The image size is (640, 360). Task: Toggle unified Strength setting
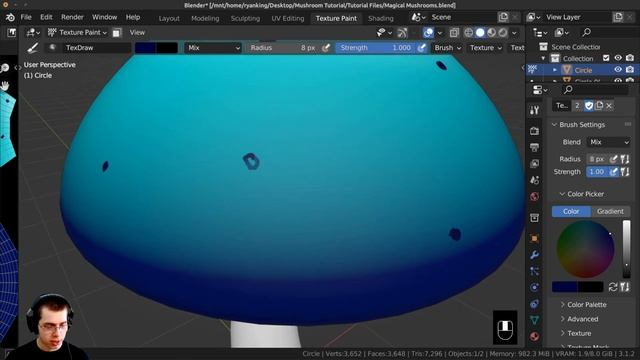625,172
